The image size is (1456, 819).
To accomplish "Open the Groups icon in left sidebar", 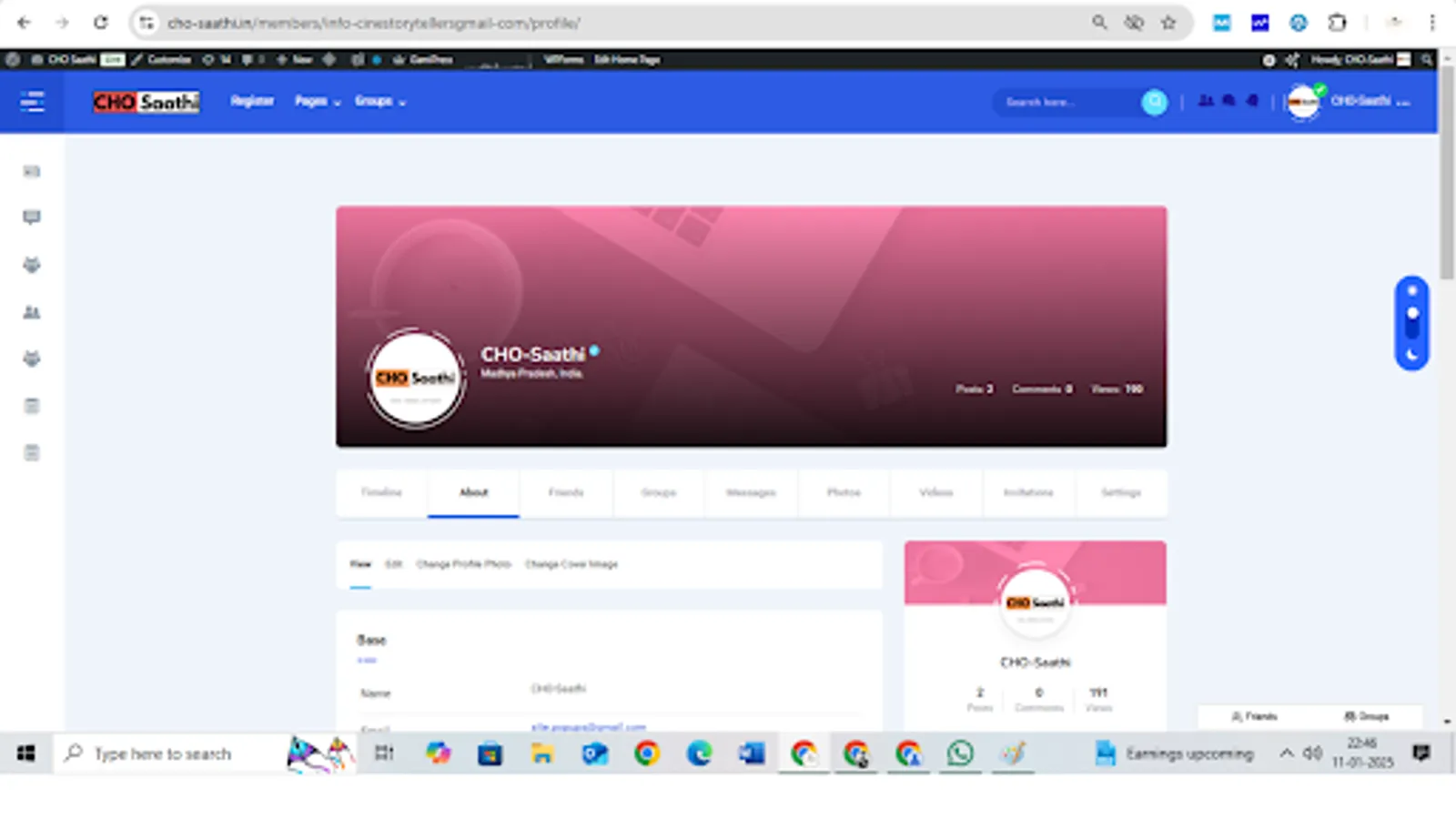I will 32,265.
